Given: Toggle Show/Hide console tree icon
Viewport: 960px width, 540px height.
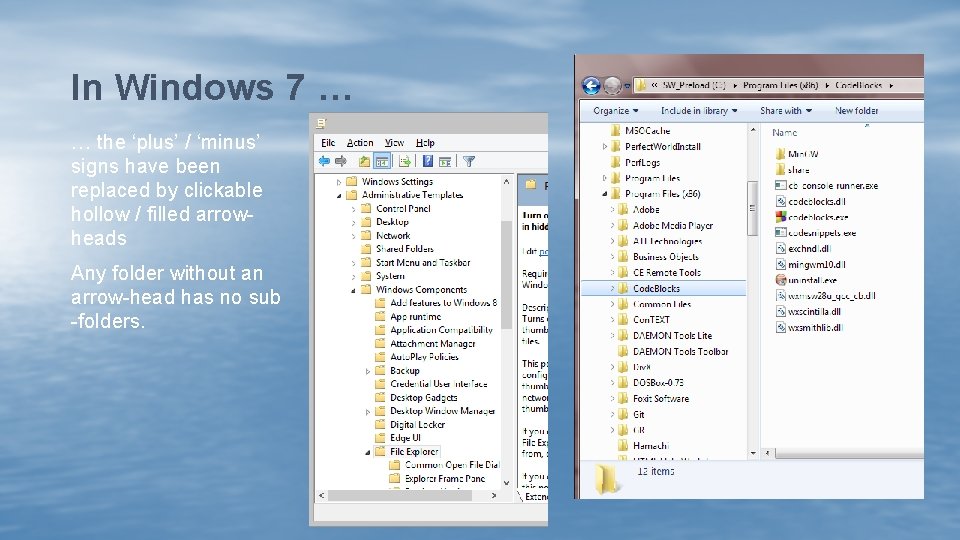Looking at the screenshot, I should [x=382, y=161].
